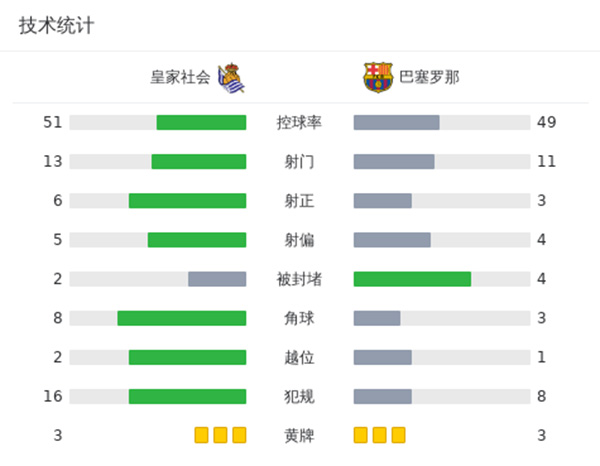Click the 黄牌 stat label
This screenshot has width=600, height=466.
(x=299, y=435)
